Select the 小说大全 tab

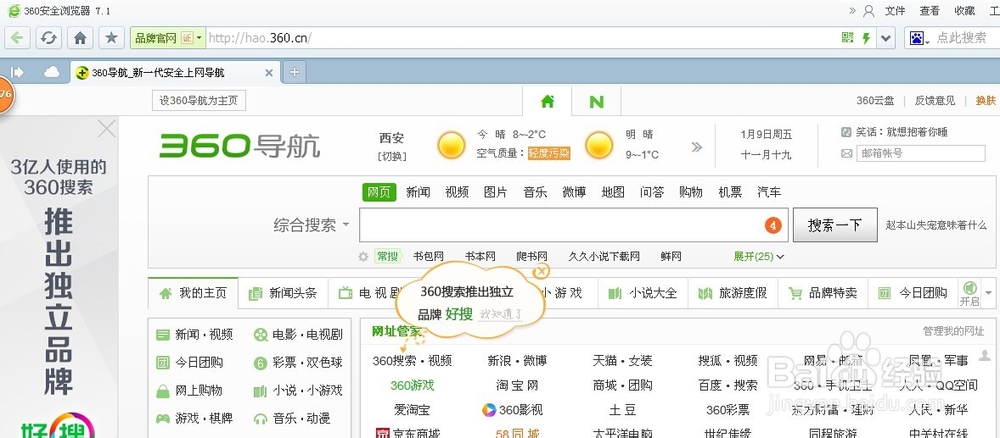click(x=643, y=293)
